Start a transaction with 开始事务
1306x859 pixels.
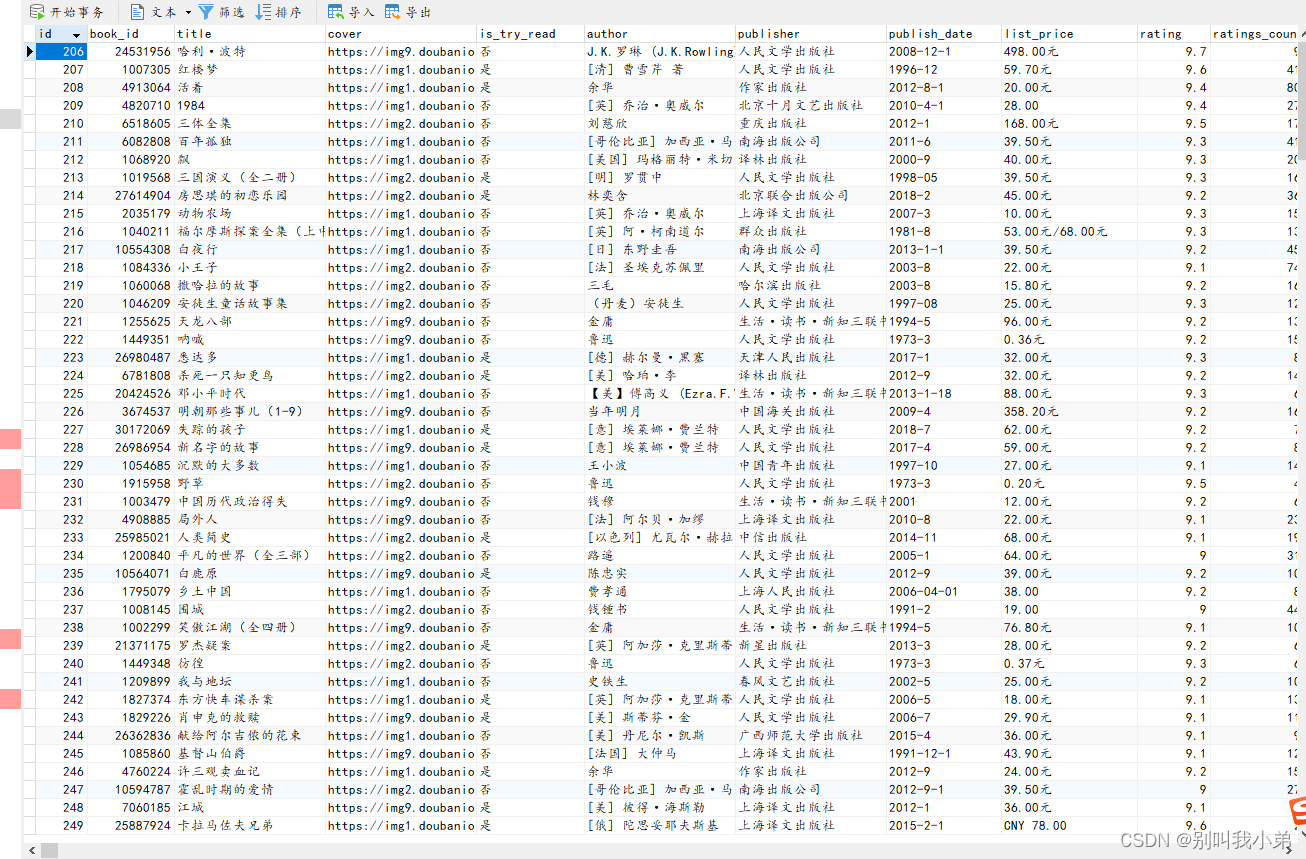pos(67,12)
